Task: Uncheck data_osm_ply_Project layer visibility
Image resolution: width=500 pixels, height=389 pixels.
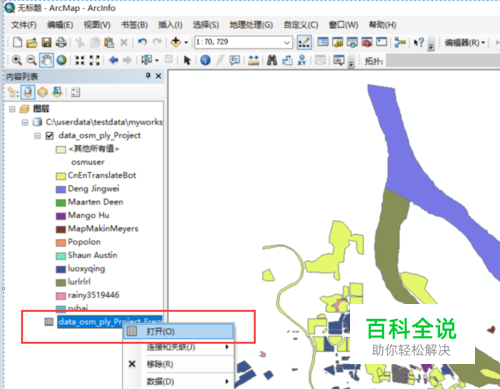Action: point(50,136)
